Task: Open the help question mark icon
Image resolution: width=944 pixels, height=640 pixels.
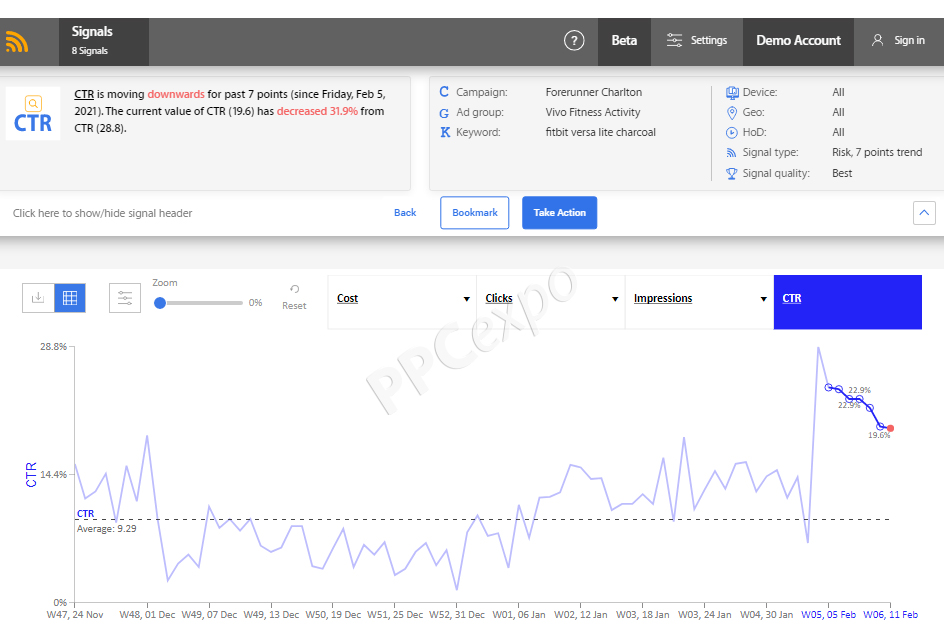Action: pos(573,41)
